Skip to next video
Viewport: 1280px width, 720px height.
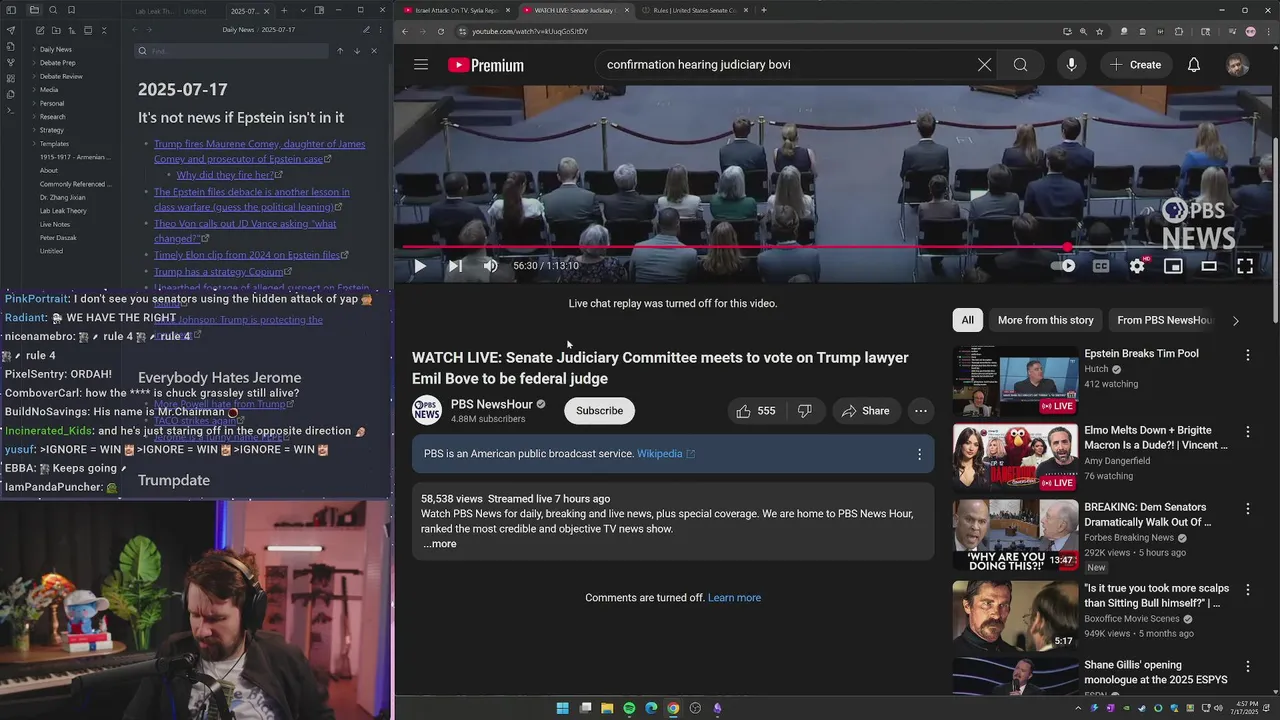(x=455, y=266)
